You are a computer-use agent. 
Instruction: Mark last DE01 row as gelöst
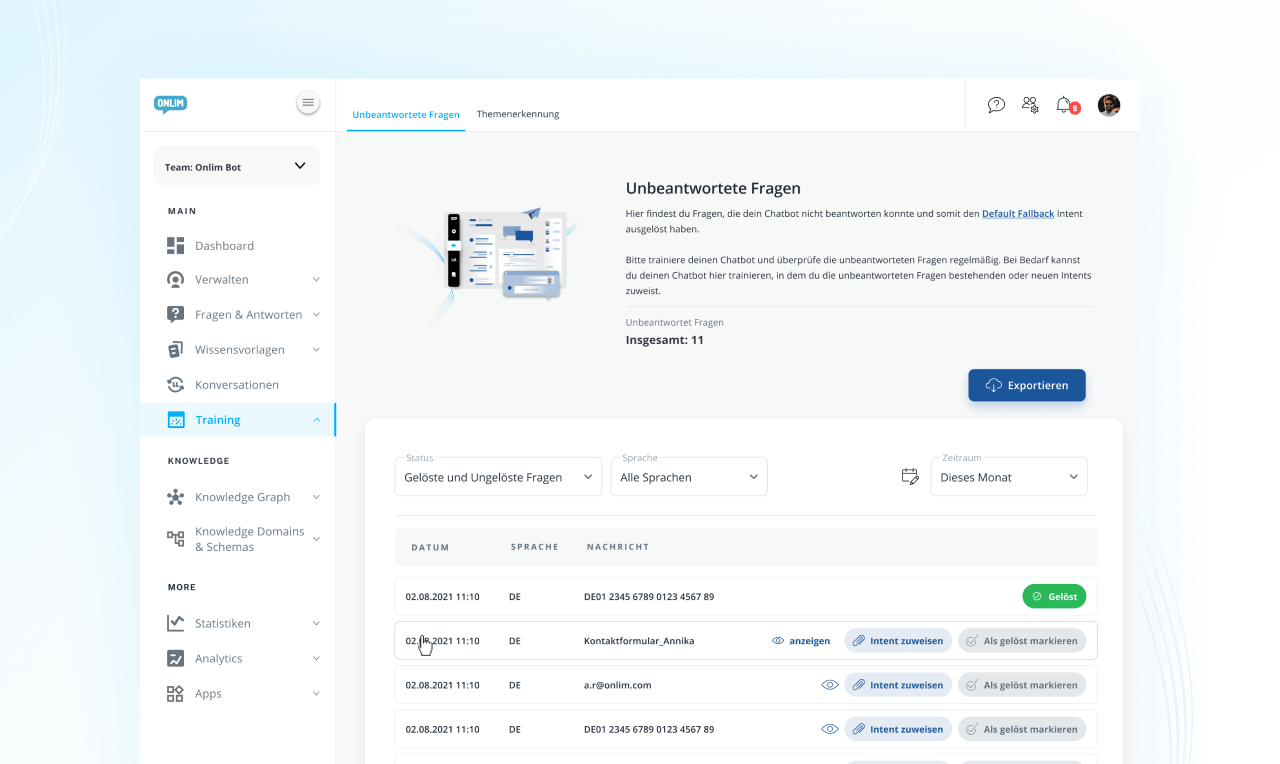pyautogui.click(x=1022, y=729)
